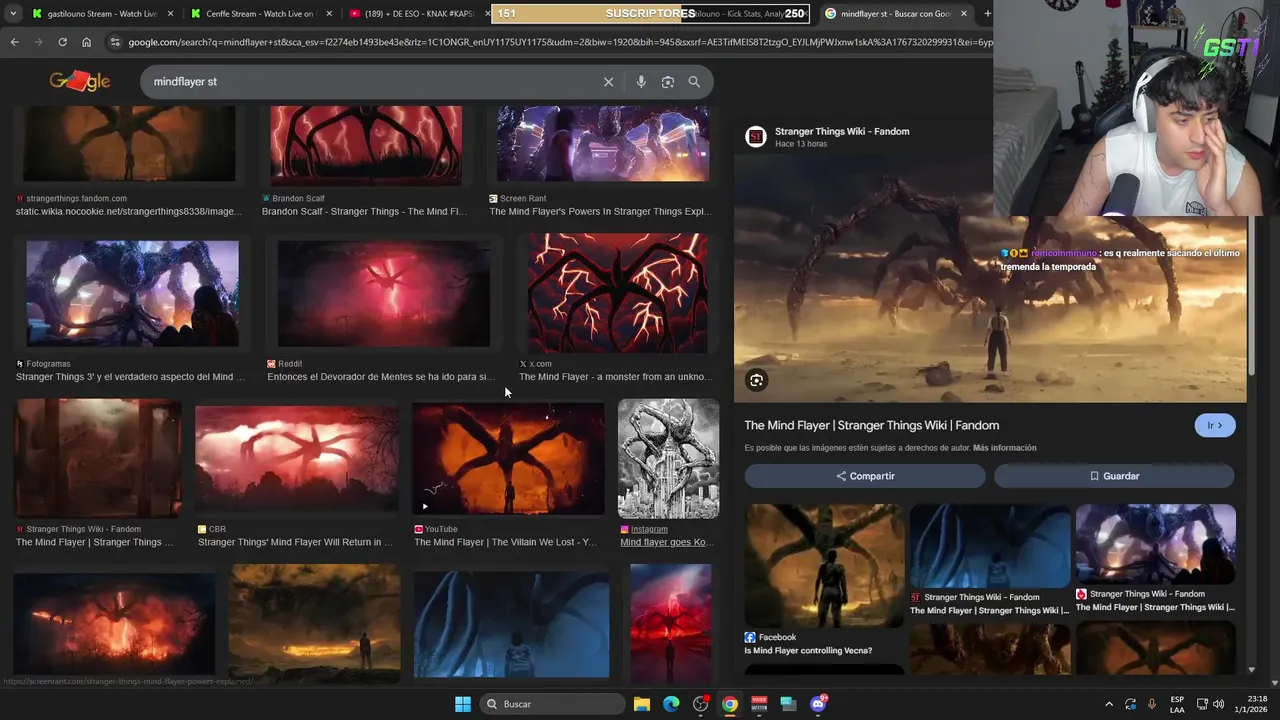
Task: Open the Instagram black-and-white Mind Flayer thumbnail
Action: [x=668, y=458]
